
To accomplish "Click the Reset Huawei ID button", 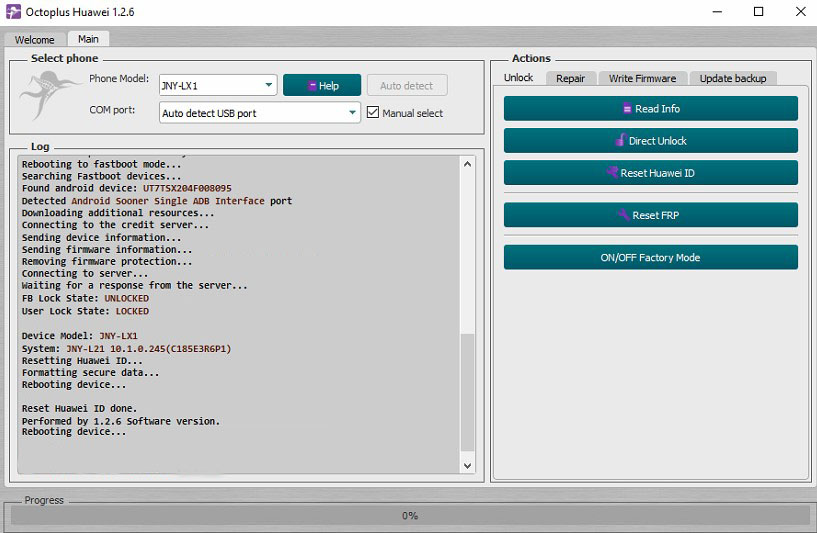I will click(650, 173).
